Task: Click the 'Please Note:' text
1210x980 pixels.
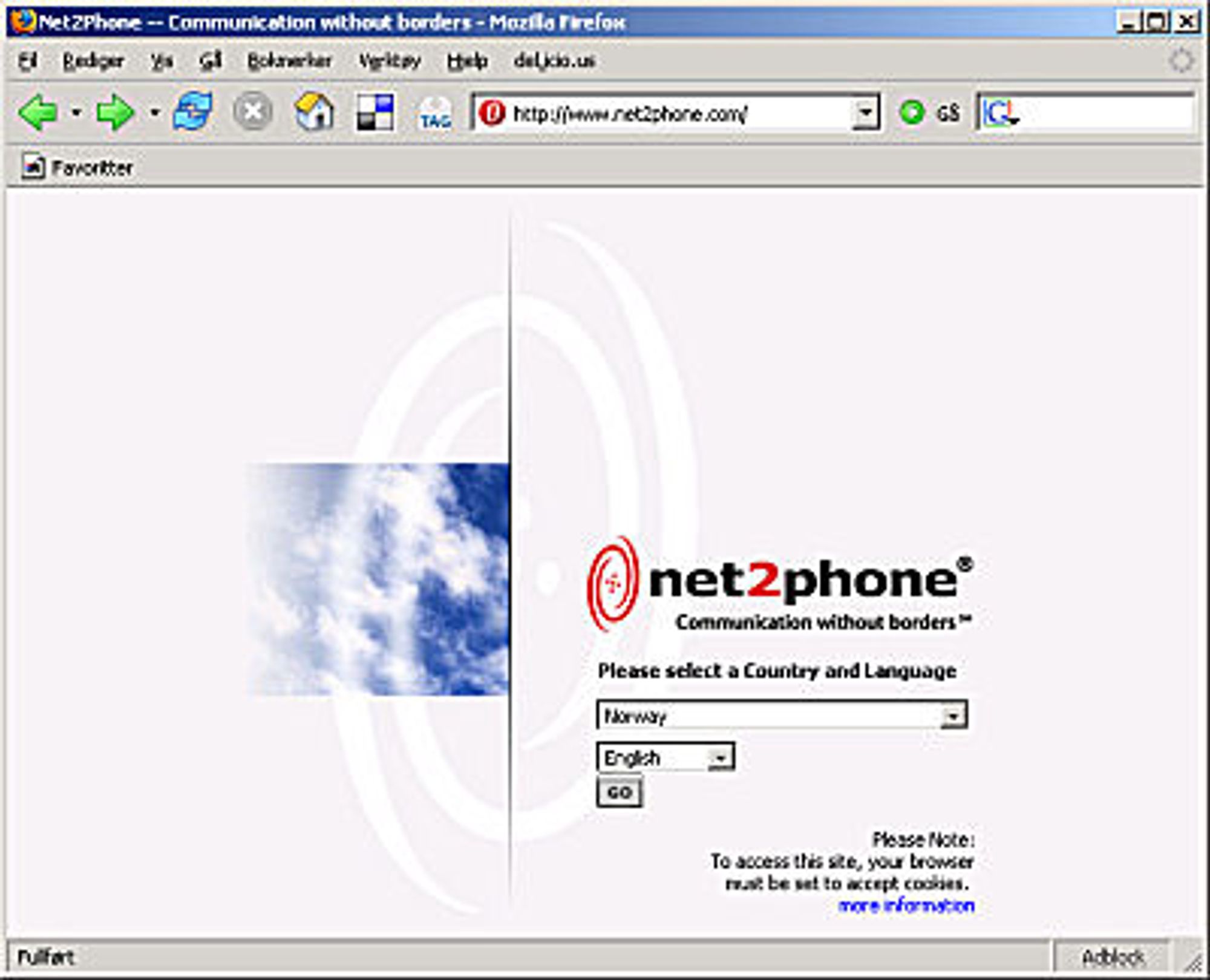Action: tap(923, 840)
